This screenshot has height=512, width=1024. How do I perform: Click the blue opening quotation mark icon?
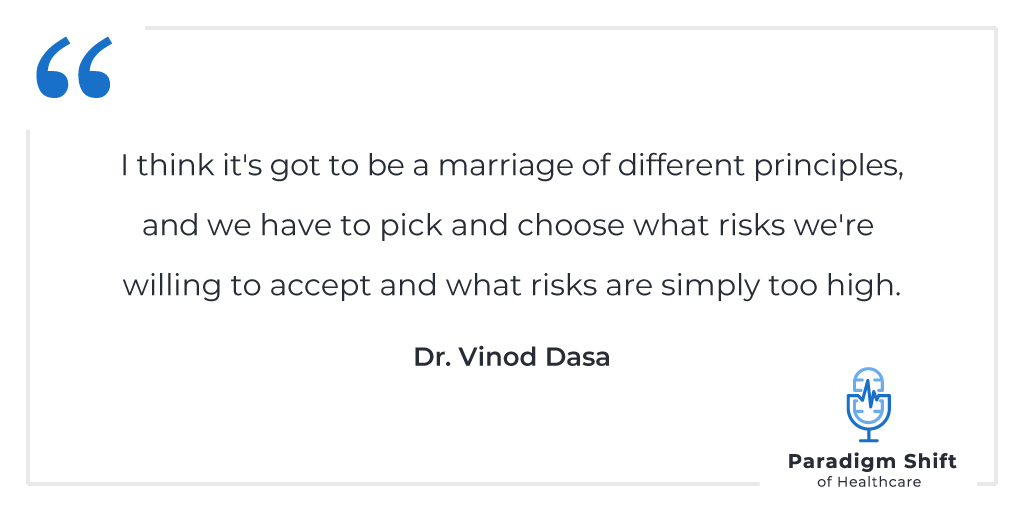74,67
